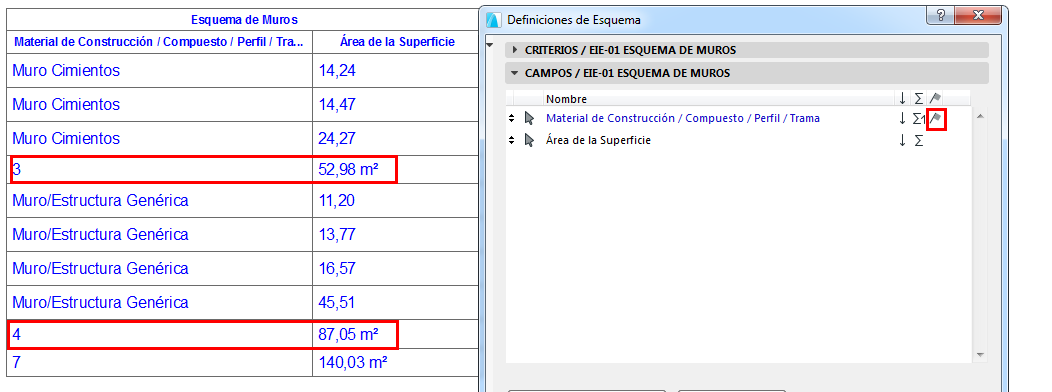Screen dimensions: 1052x392
Task: Select the Área de la Superficie field row
Action: coord(598,140)
